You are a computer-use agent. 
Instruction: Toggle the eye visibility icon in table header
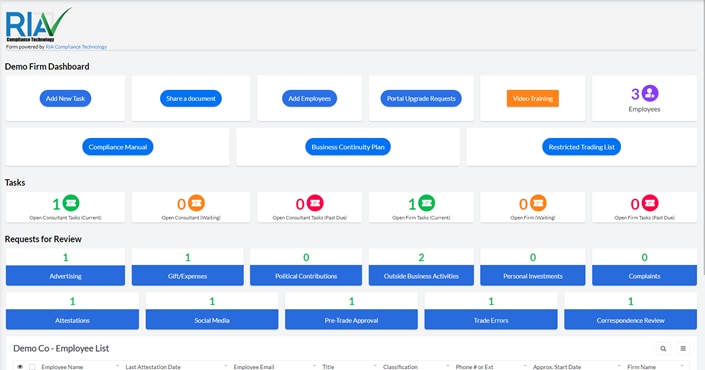coord(20,367)
